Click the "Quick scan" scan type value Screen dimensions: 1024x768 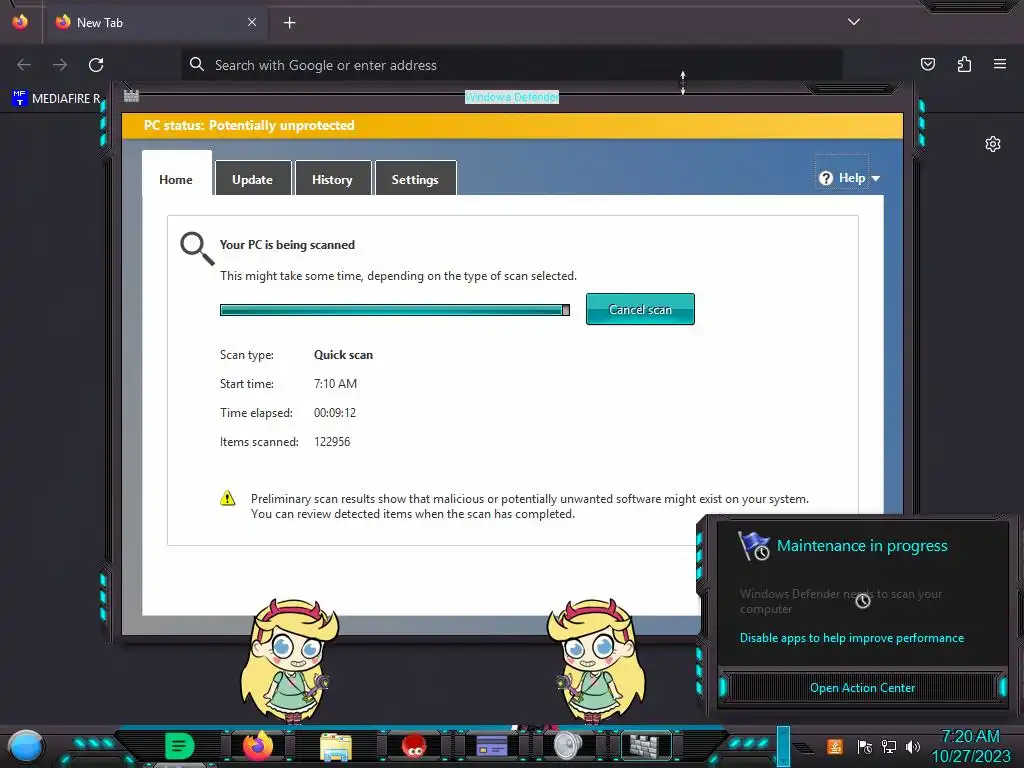pyautogui.click(x=344, y=355)
